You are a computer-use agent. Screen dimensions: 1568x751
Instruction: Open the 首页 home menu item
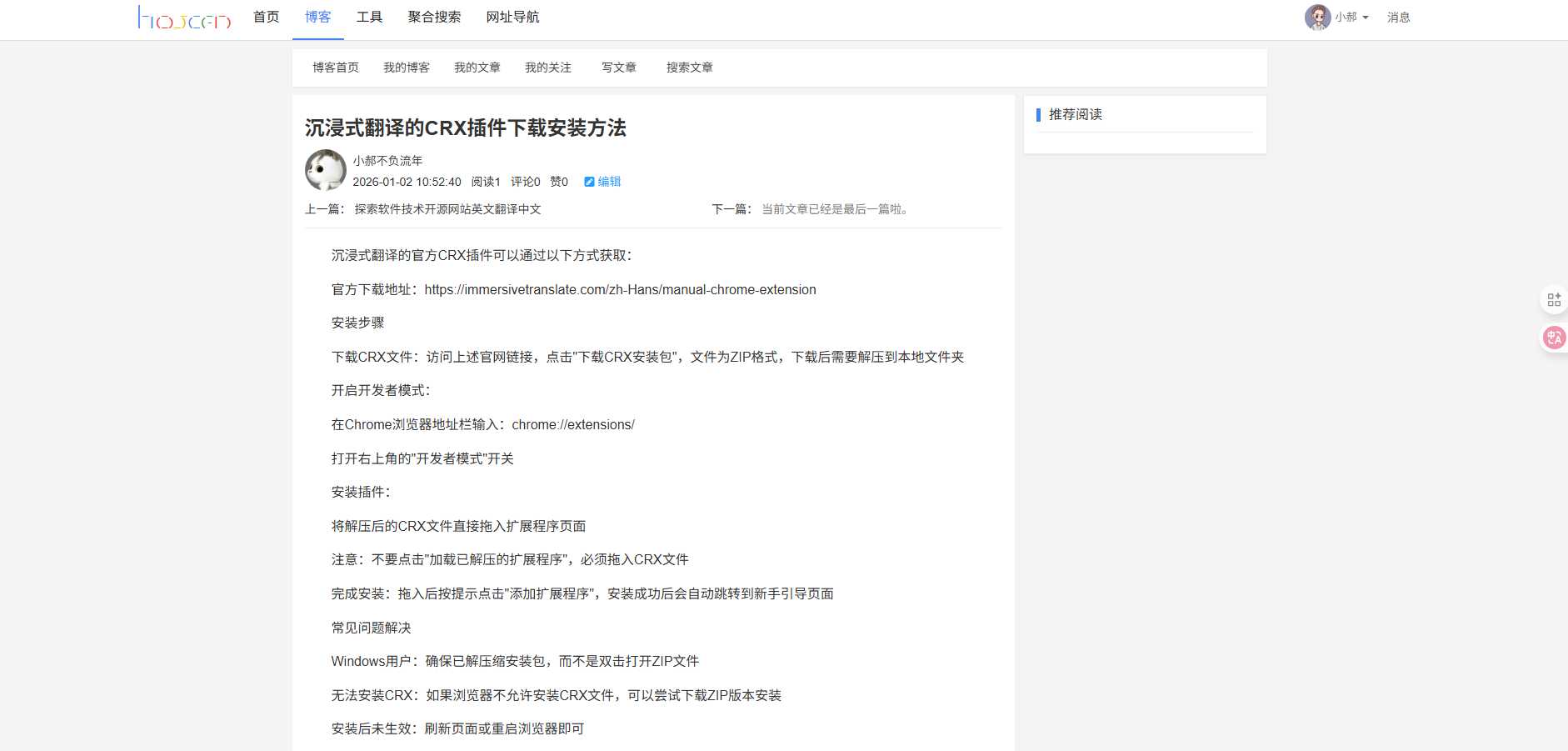pos(267,18)
